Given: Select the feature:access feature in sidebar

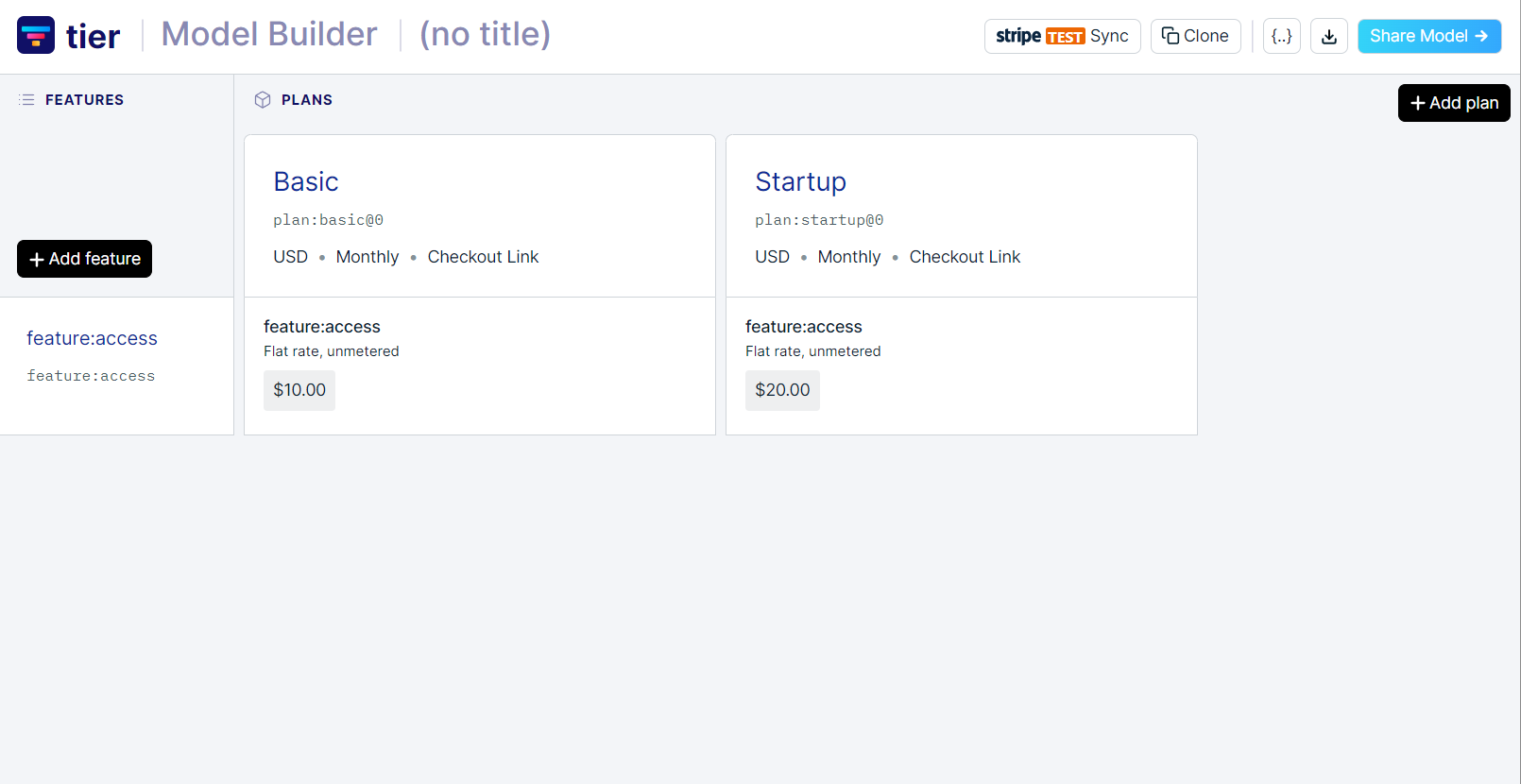Looking at the screenshot, I should point(92,338).
